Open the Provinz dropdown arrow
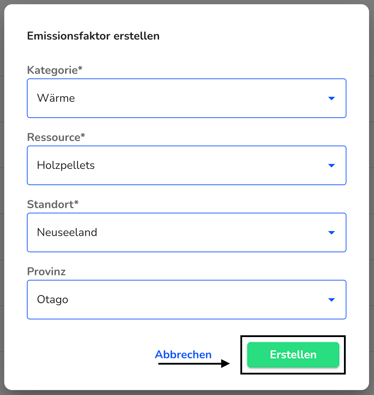374x395 pixels. [331, 300]
